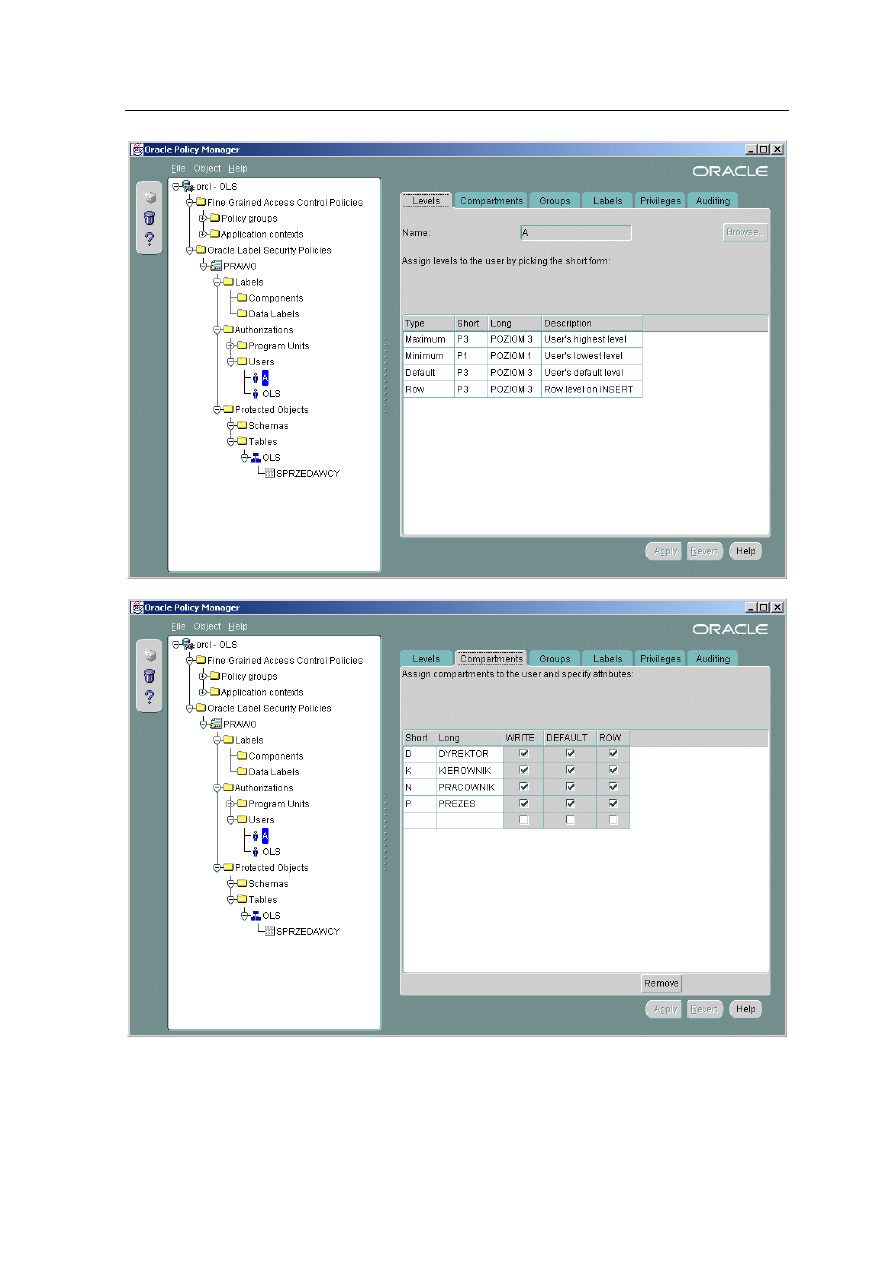Click the question mark help icon in the lower window
The height and width of the screenshot is (1263, 893).
tap(150, 696)
